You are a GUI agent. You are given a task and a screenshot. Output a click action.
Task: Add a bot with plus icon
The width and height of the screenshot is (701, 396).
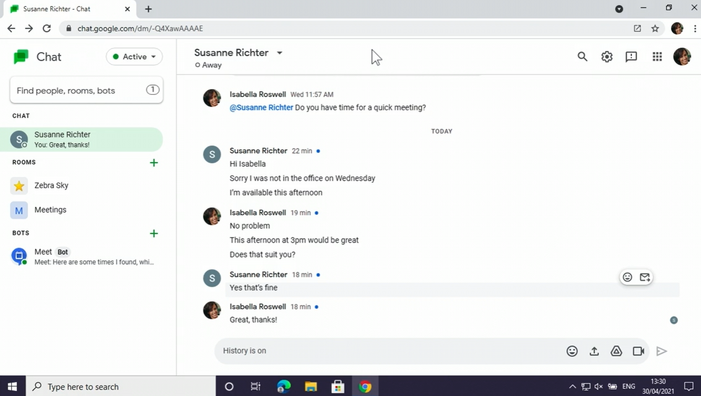154,233
